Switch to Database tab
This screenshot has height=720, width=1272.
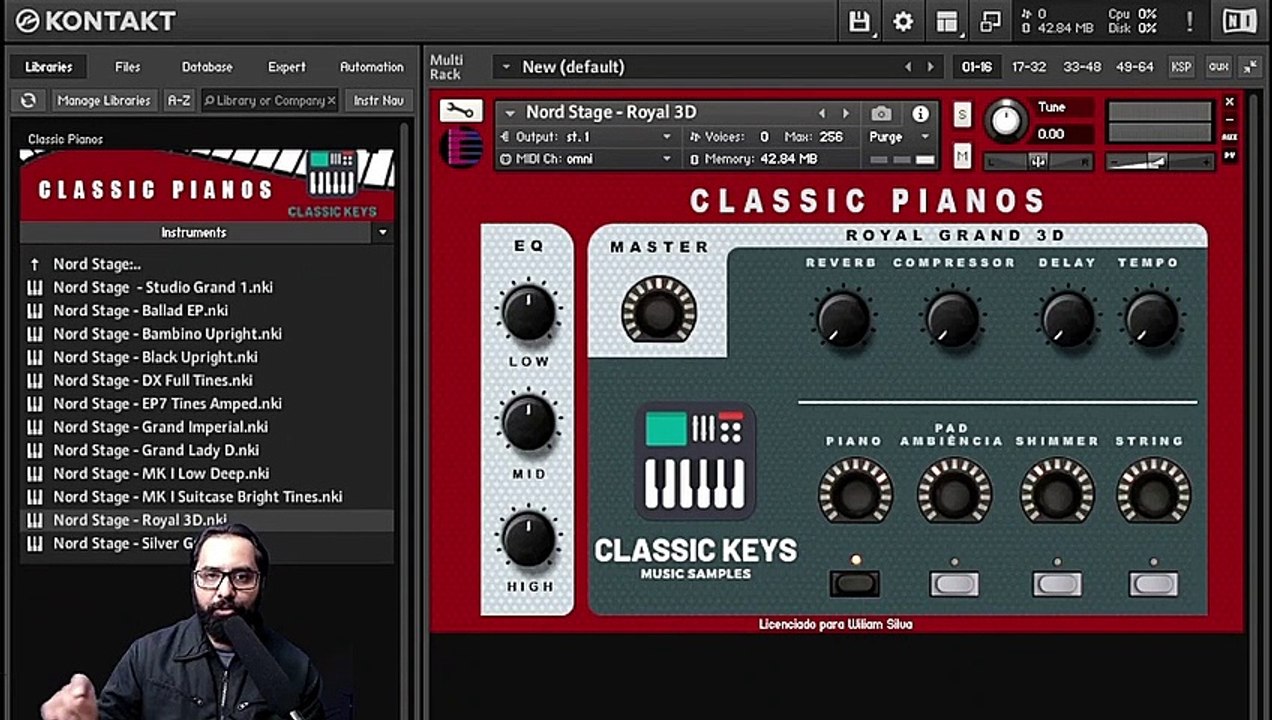coord(207,67)
